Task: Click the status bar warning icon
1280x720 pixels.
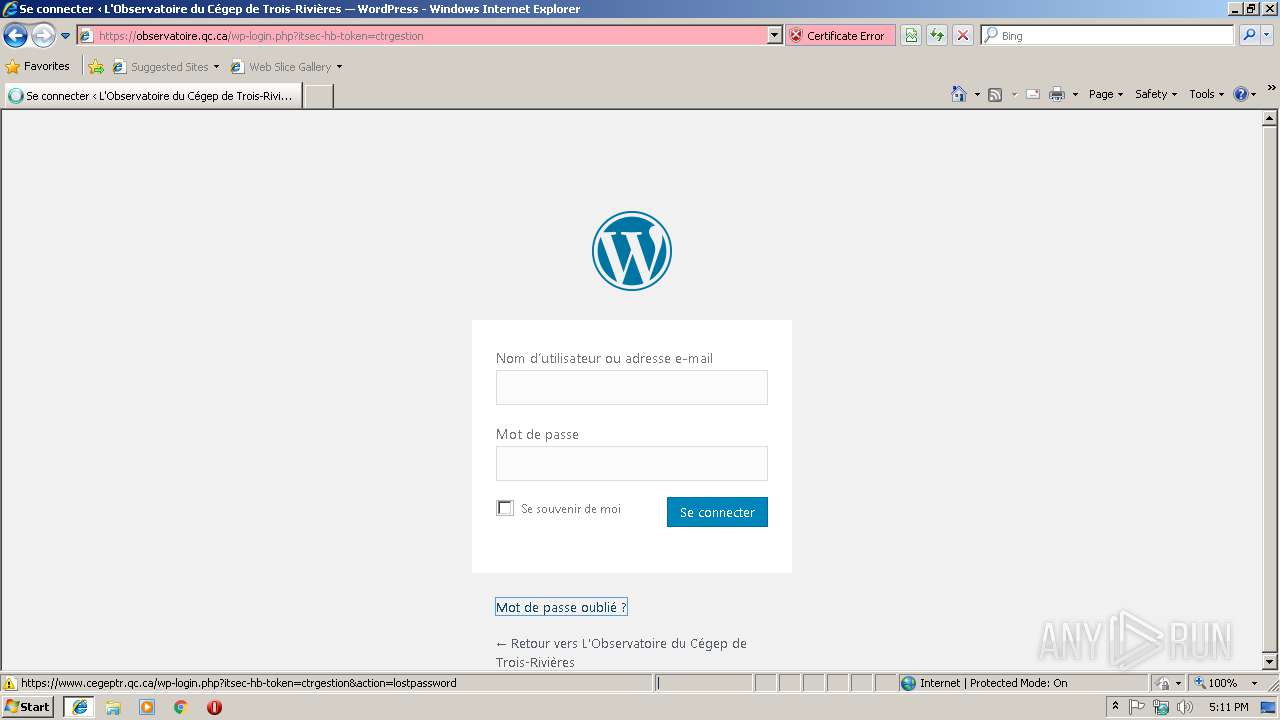Action: 10,683
